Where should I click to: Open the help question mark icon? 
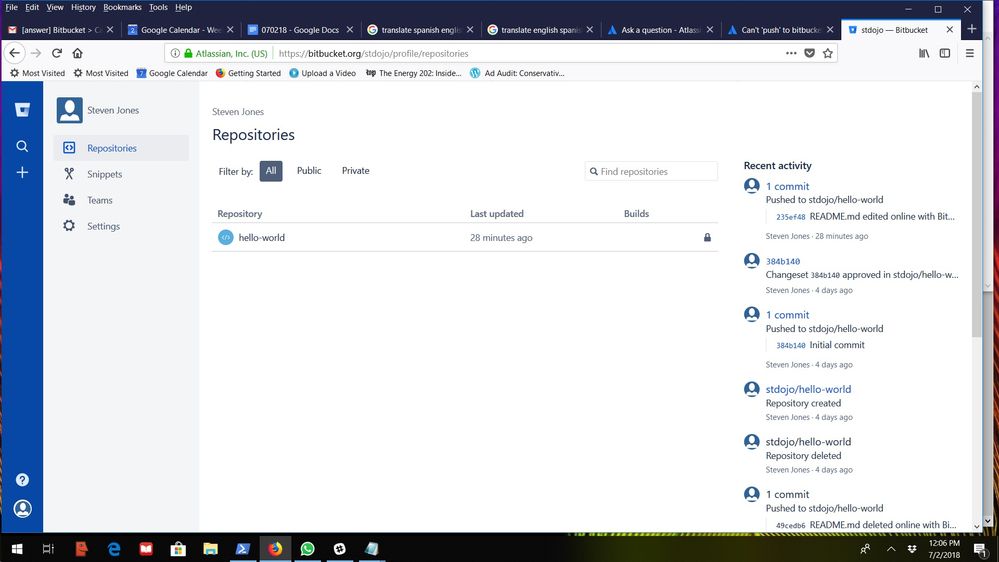[x=22, y=480]
